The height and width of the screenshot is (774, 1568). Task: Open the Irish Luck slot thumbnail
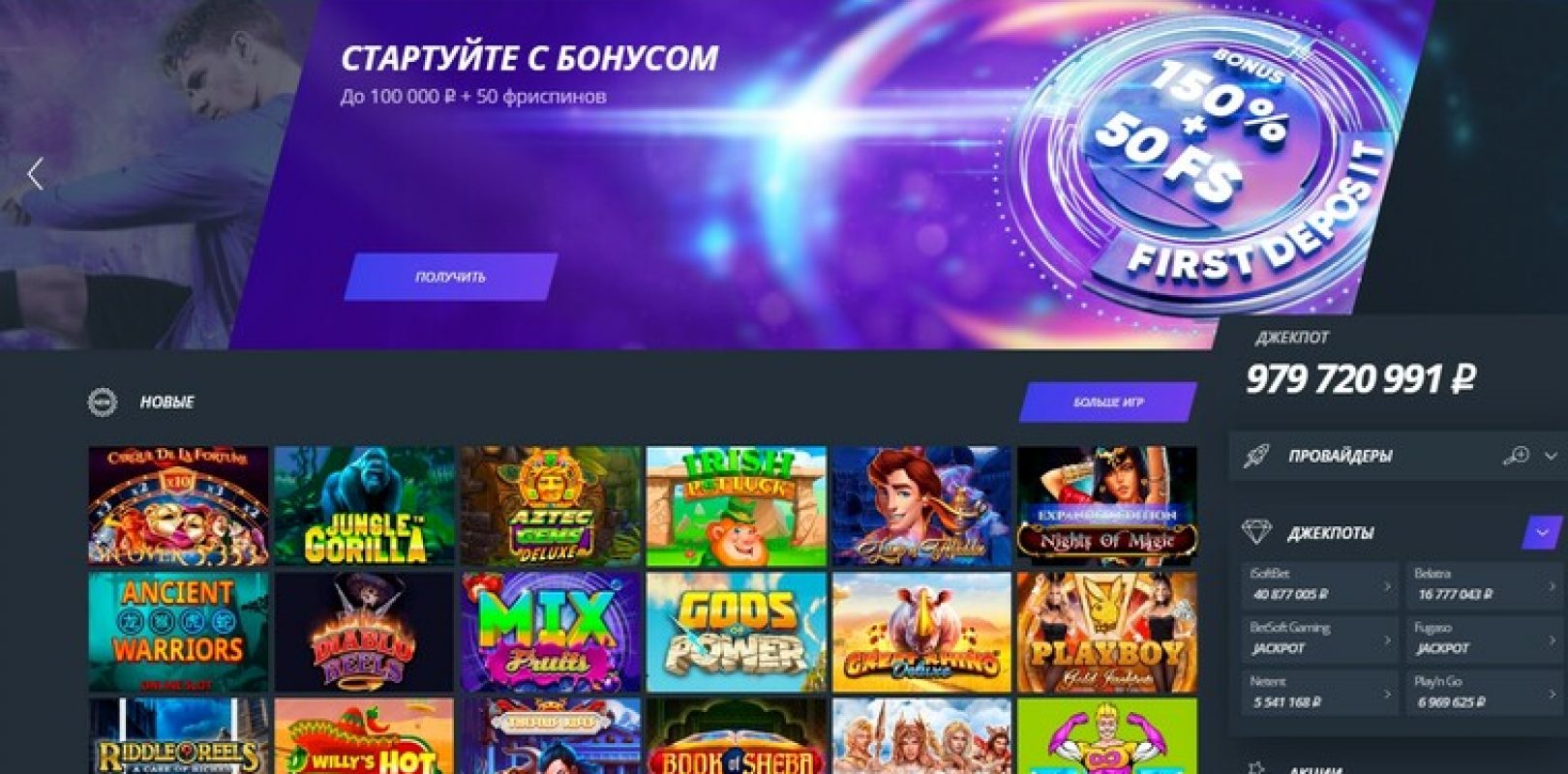[x=736, y=506]
